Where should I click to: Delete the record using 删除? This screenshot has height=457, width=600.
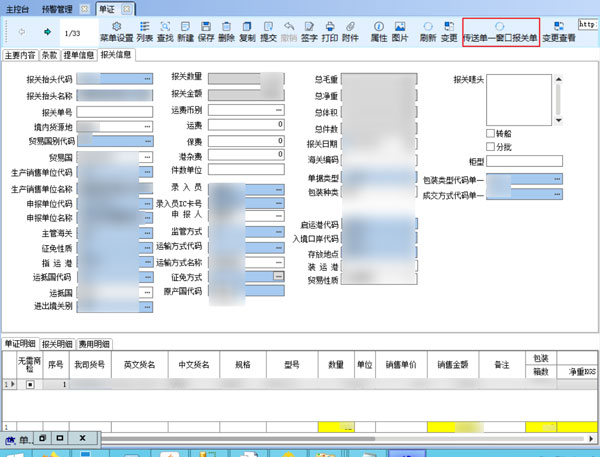(227, 32)
